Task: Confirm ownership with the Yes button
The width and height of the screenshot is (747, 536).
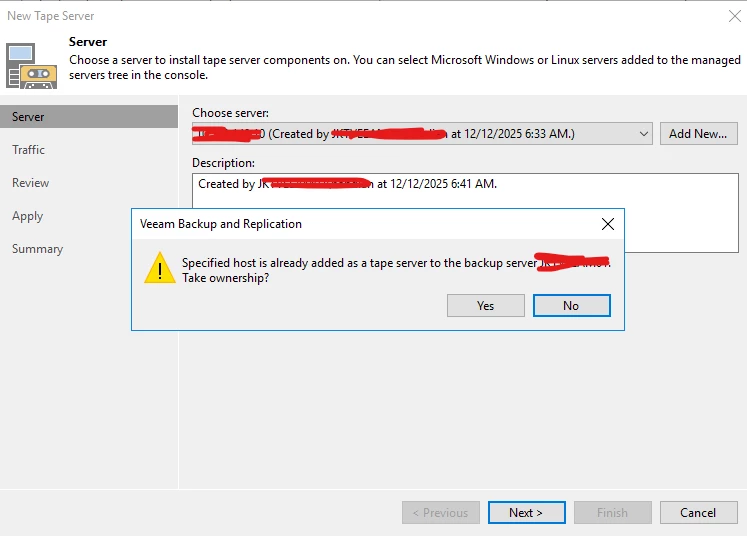Action: tap(485, 305)
